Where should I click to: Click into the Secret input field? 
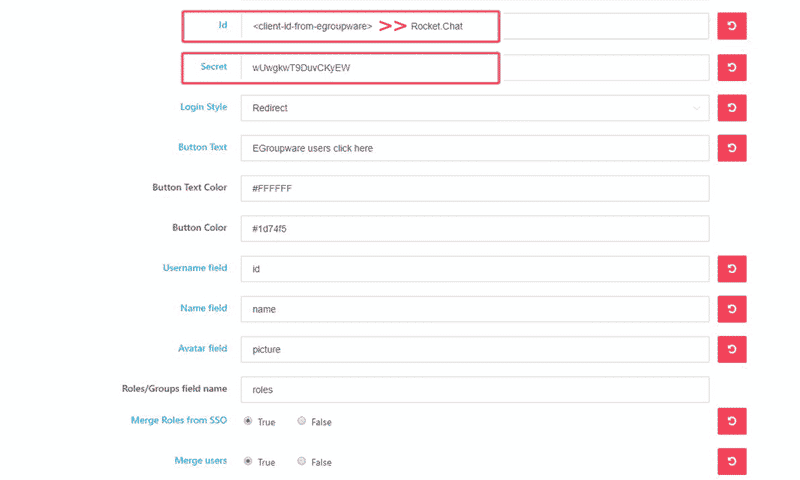(475, 67)
